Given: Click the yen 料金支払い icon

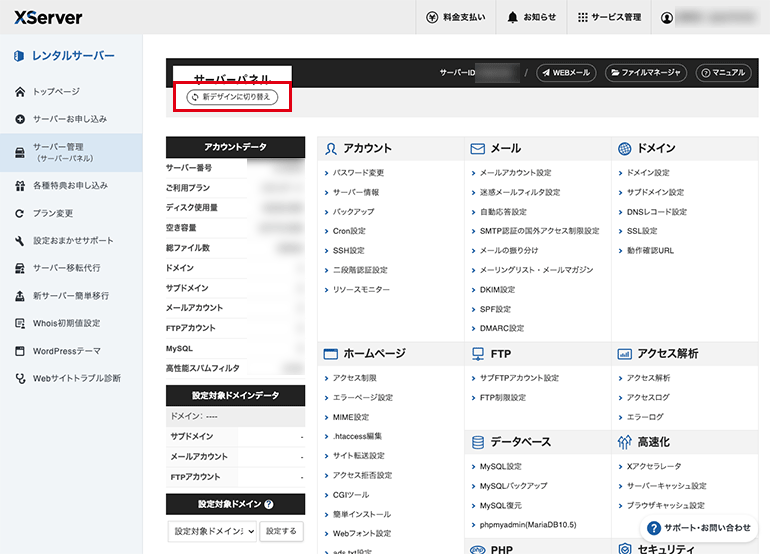Looking at the screenshot, I should click(x=432, y=17).
